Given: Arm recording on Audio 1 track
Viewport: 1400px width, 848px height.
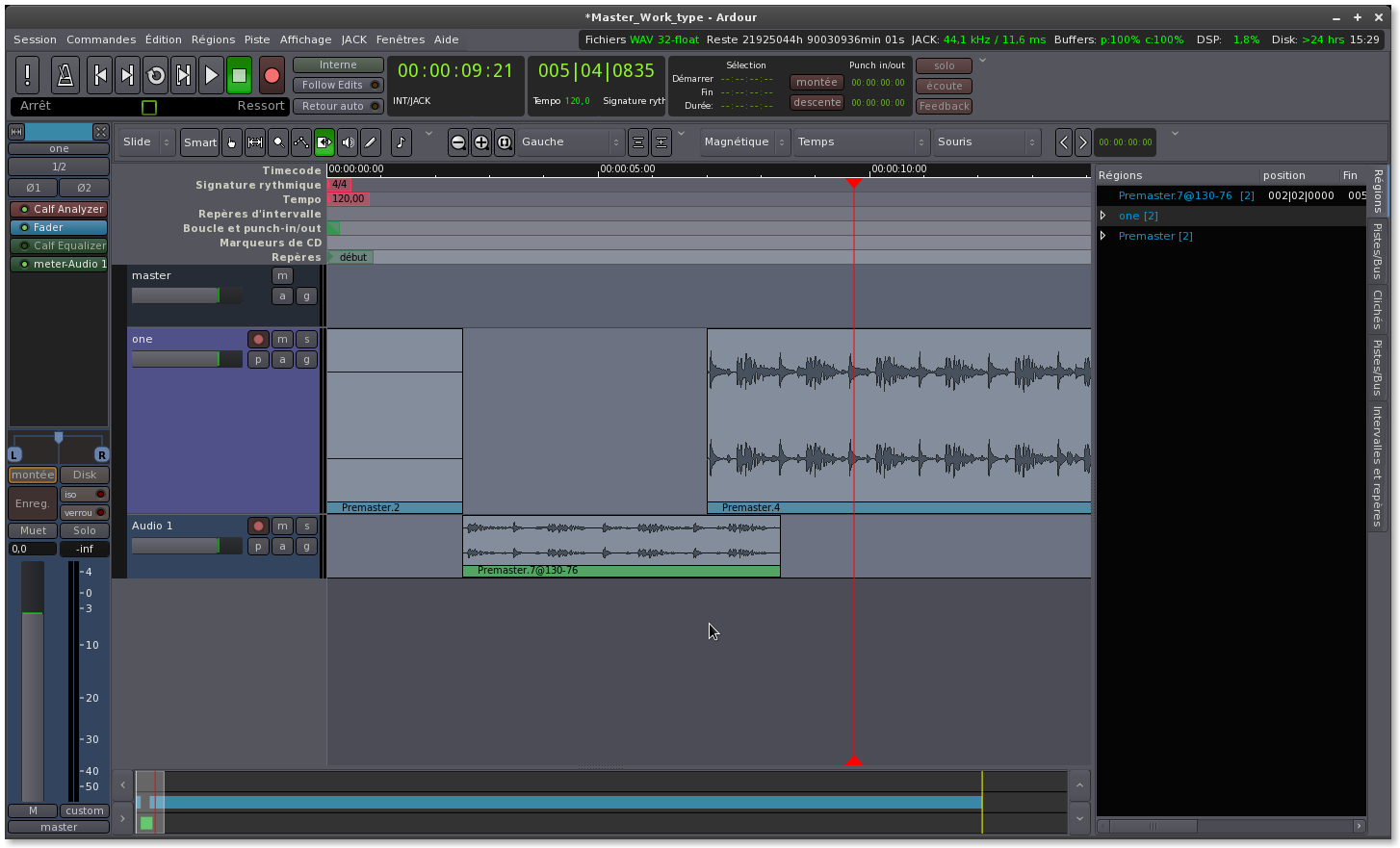Looking at the screenshot, I should [x=258, y=526].
